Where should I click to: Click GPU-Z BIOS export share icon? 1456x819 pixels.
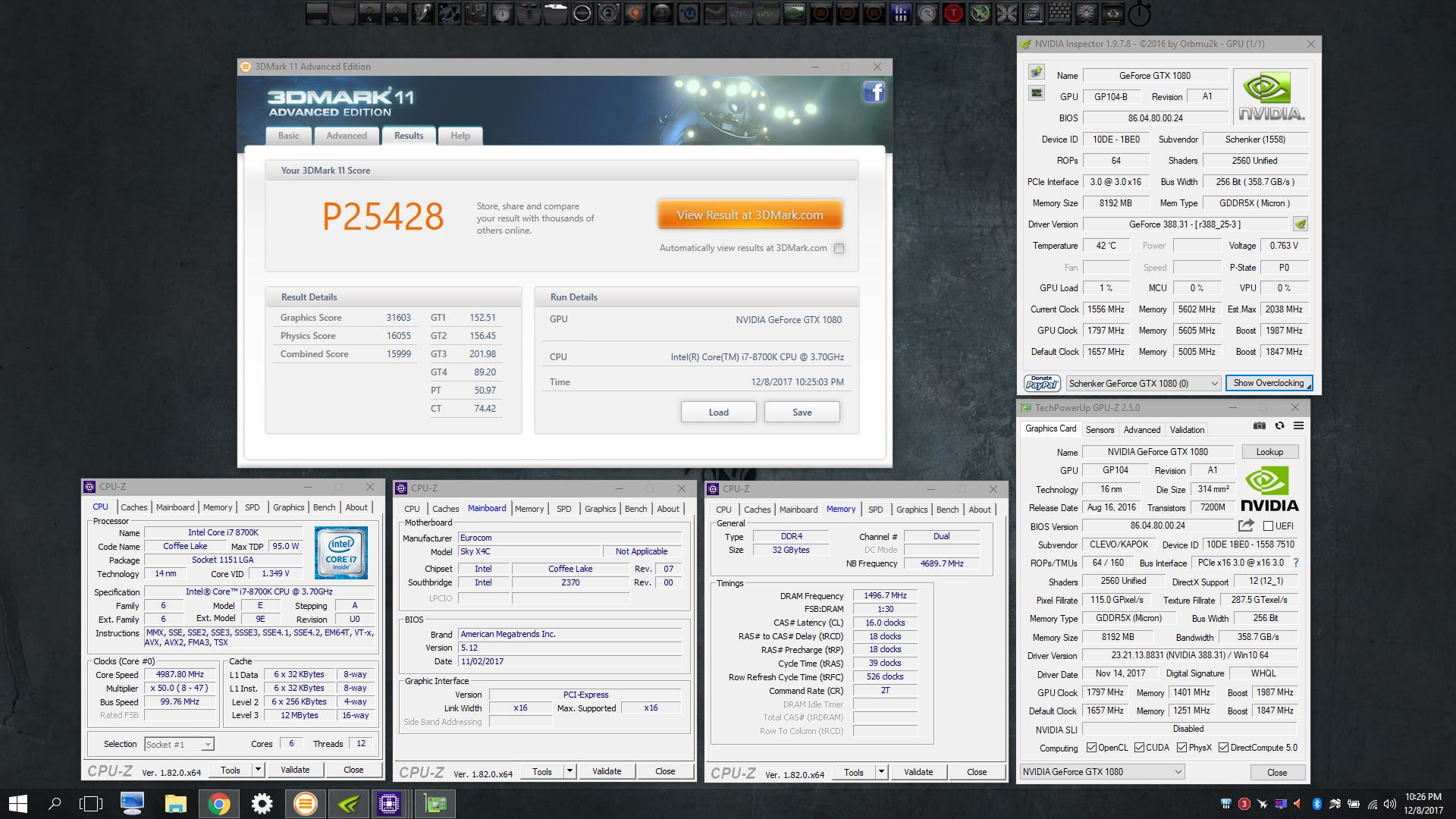pos(1246,526)
